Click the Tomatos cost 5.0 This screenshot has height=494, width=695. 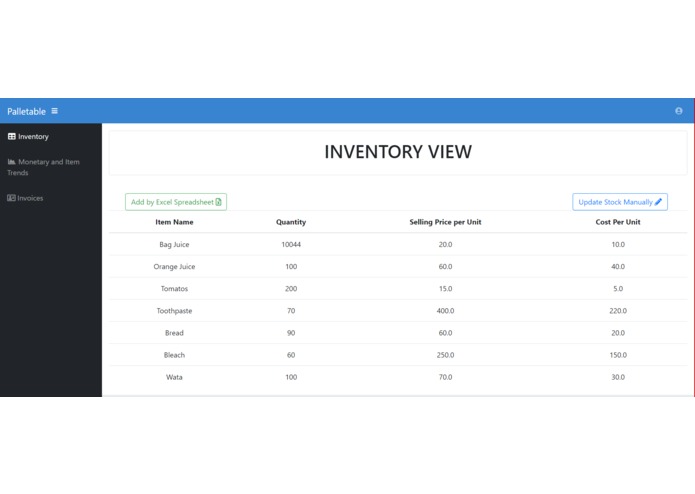tap(618, 288)
